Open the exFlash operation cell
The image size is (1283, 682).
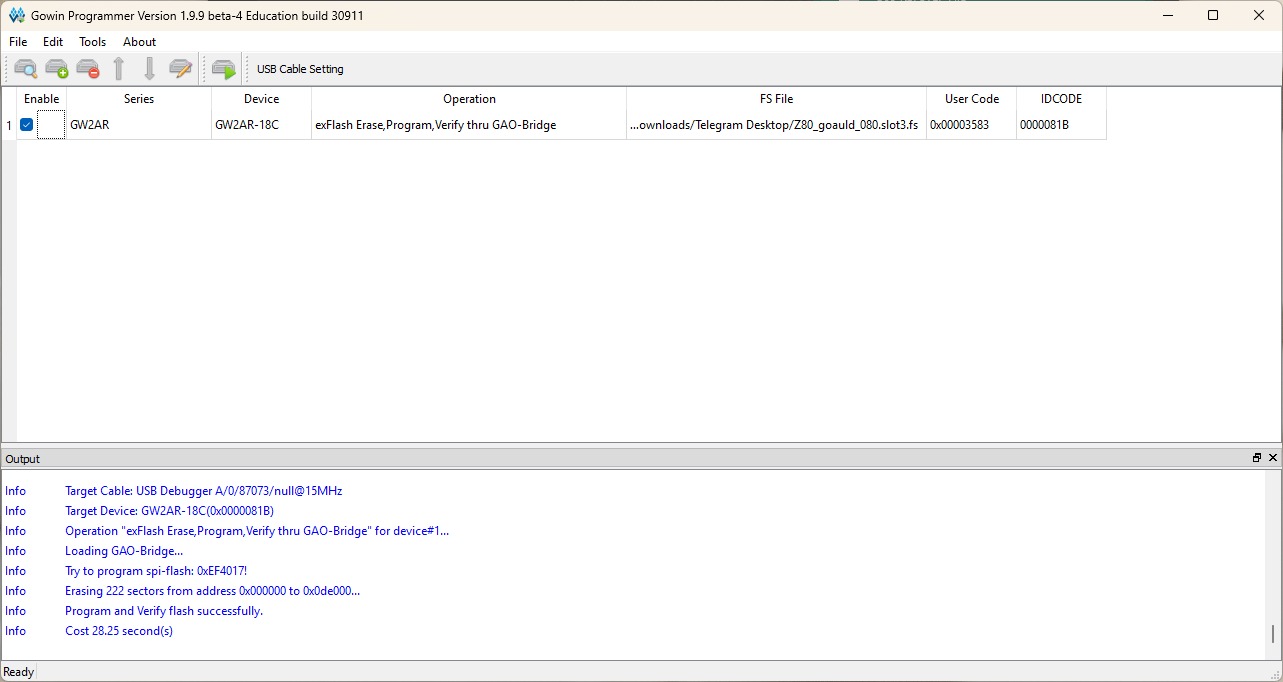pyautogui.click(x=468, y=126)
